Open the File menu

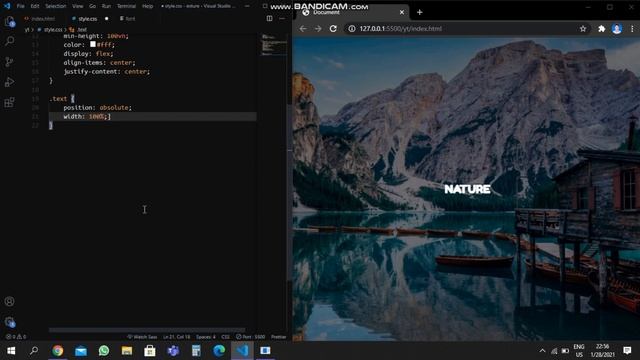click(20, 6)
